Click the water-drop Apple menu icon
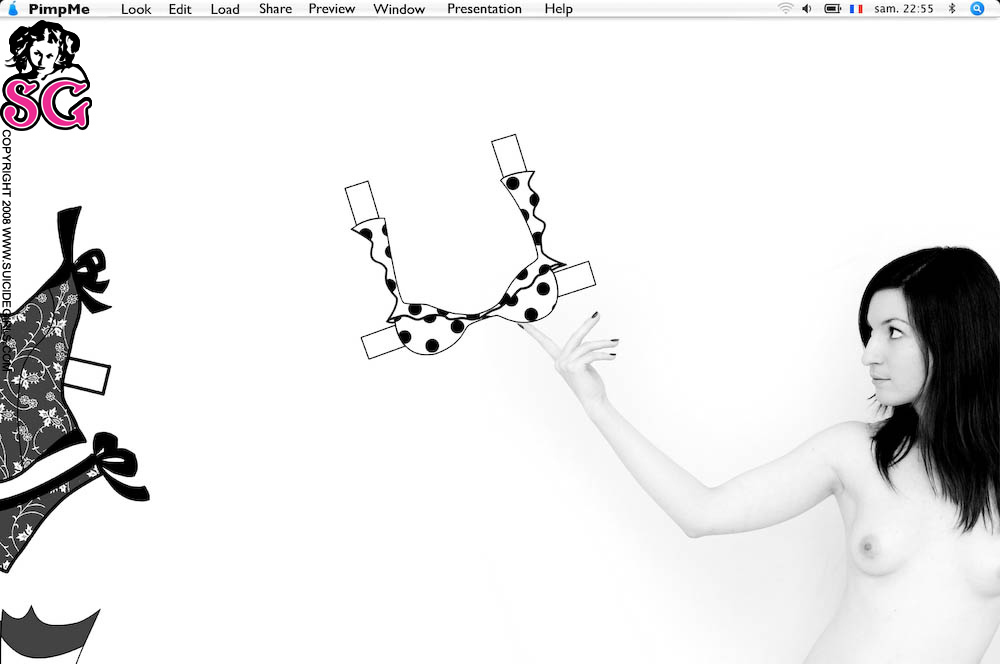1000x664 pixels. (x=13, y=9)
